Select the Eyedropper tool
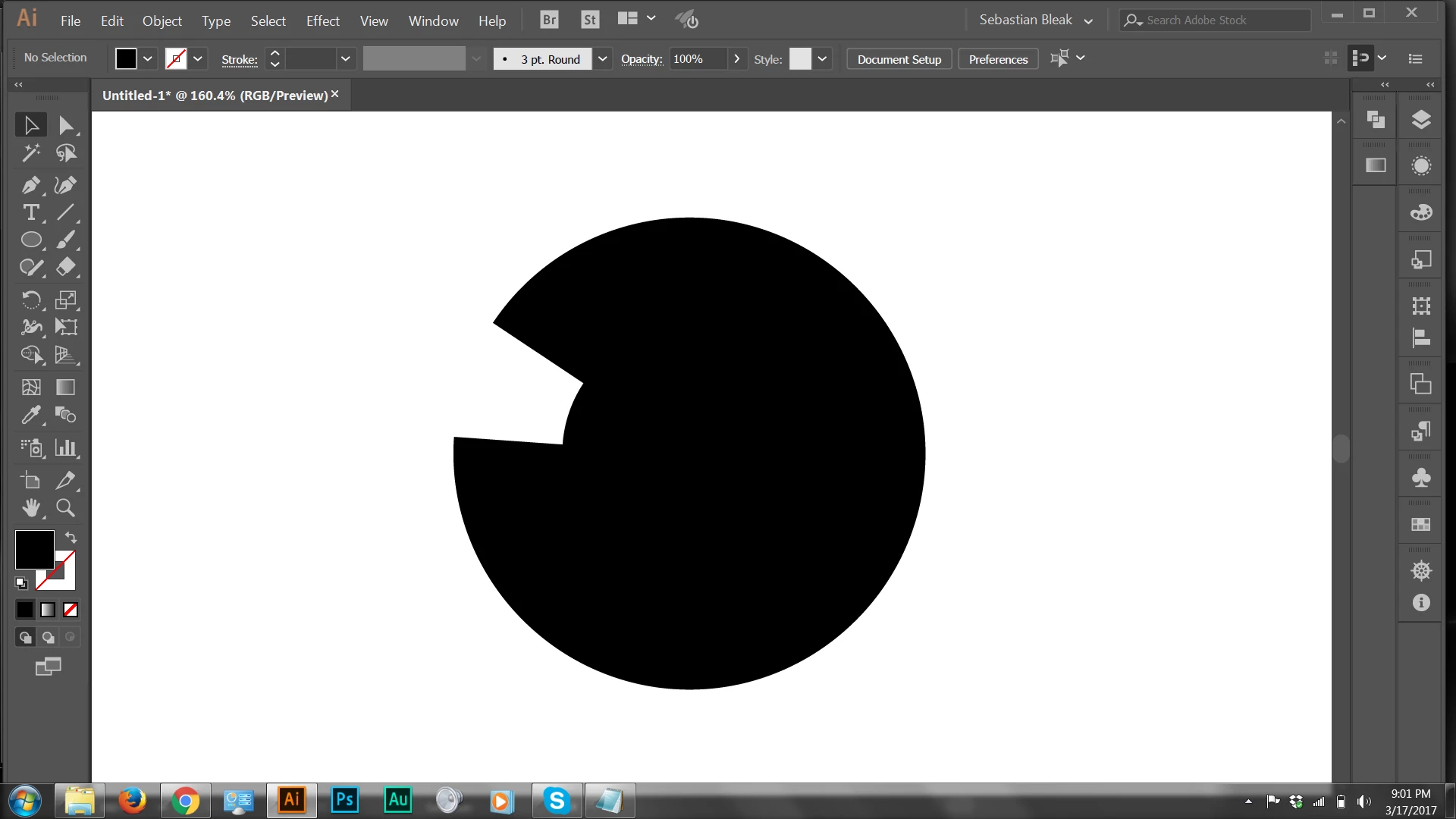 pyautogui.click(x=30, y=415)
